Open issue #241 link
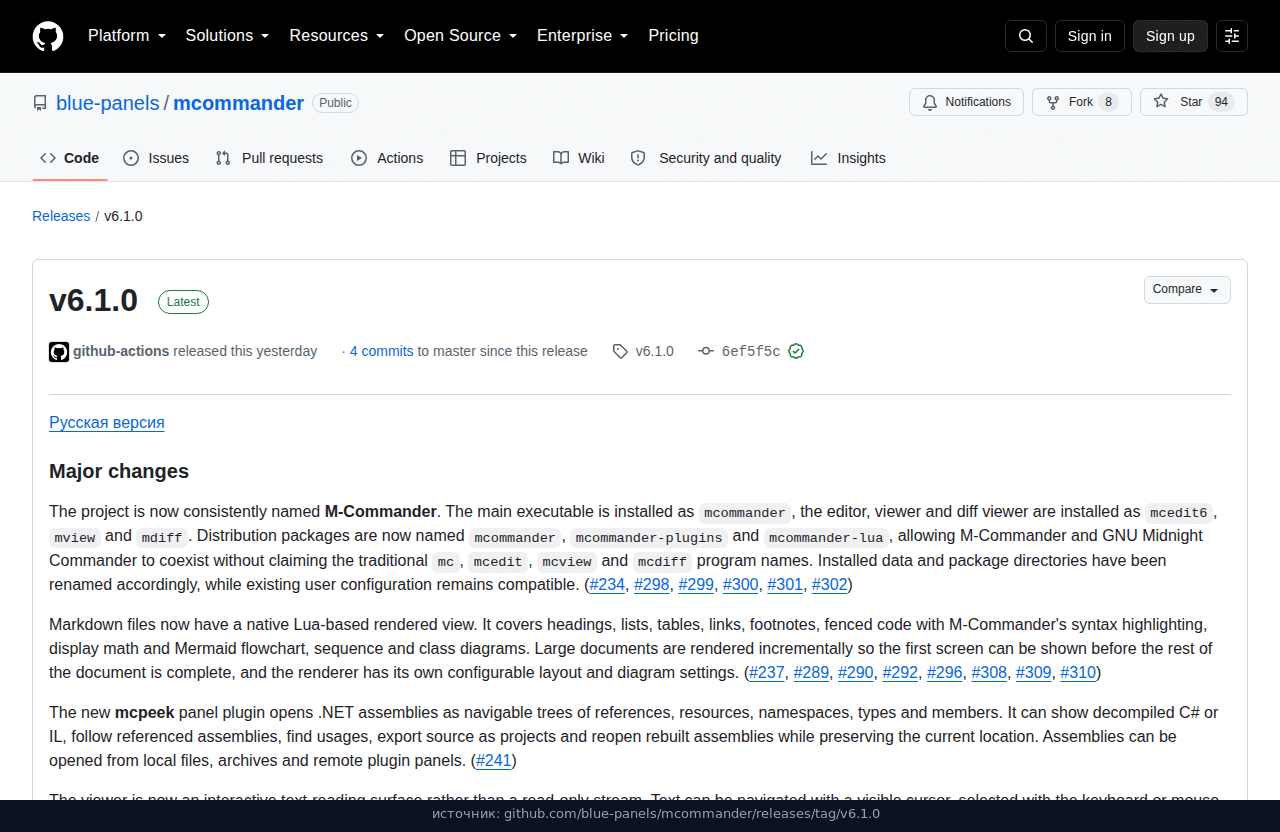The height and width of the screenshot is (832, 1280). tap(494, 761)
